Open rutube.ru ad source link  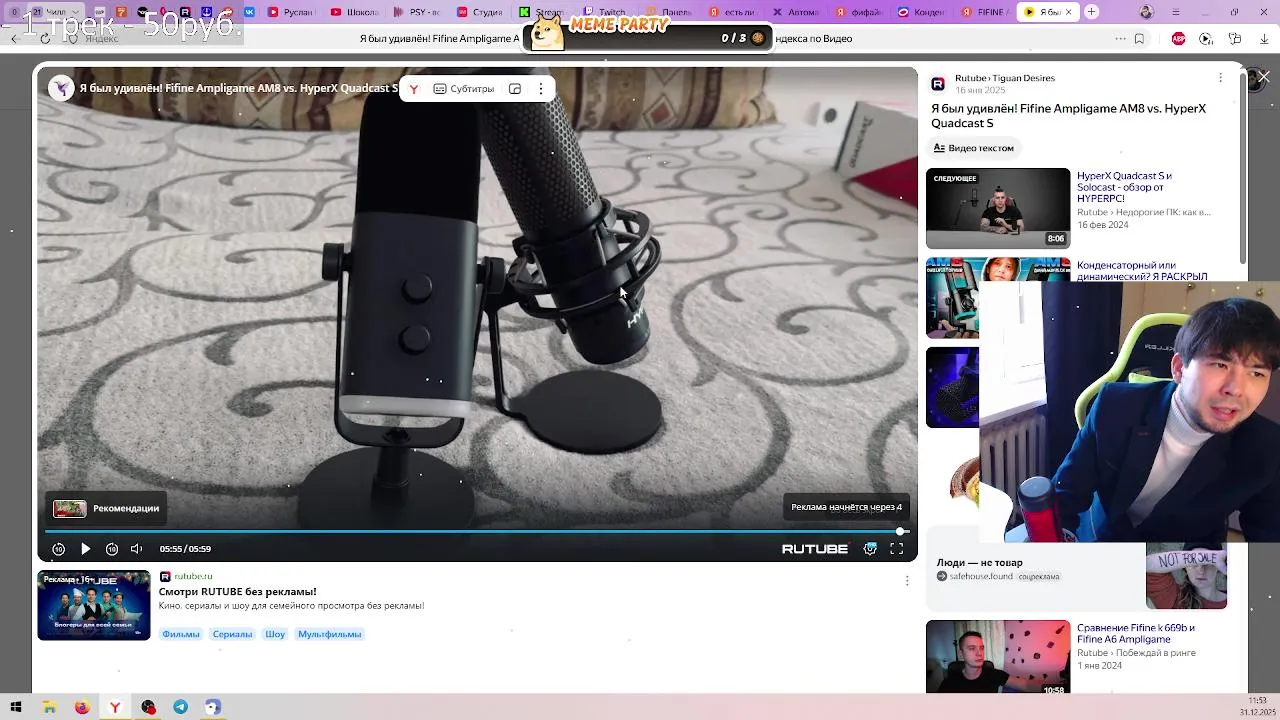coord(193,576)
